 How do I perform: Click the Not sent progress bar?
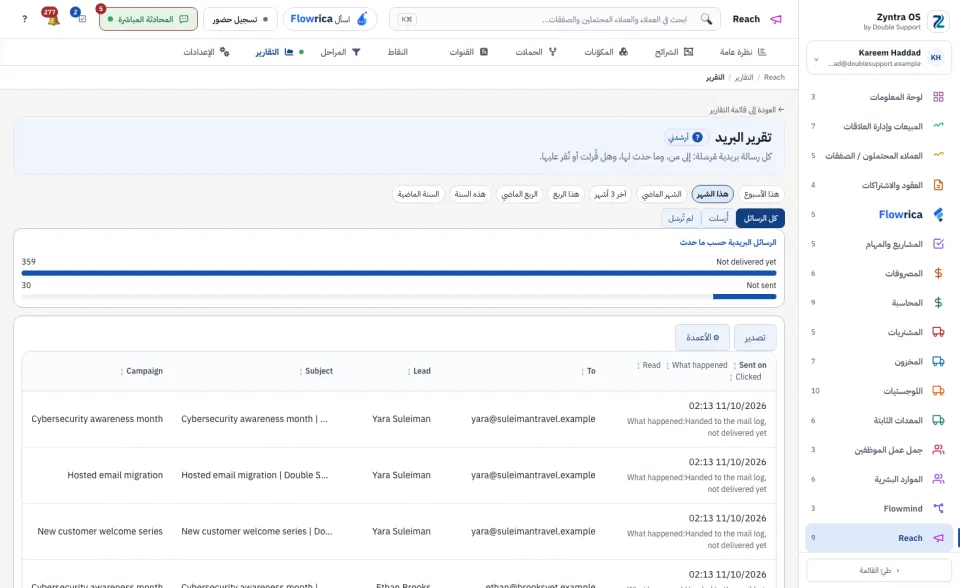click(399, 296)
